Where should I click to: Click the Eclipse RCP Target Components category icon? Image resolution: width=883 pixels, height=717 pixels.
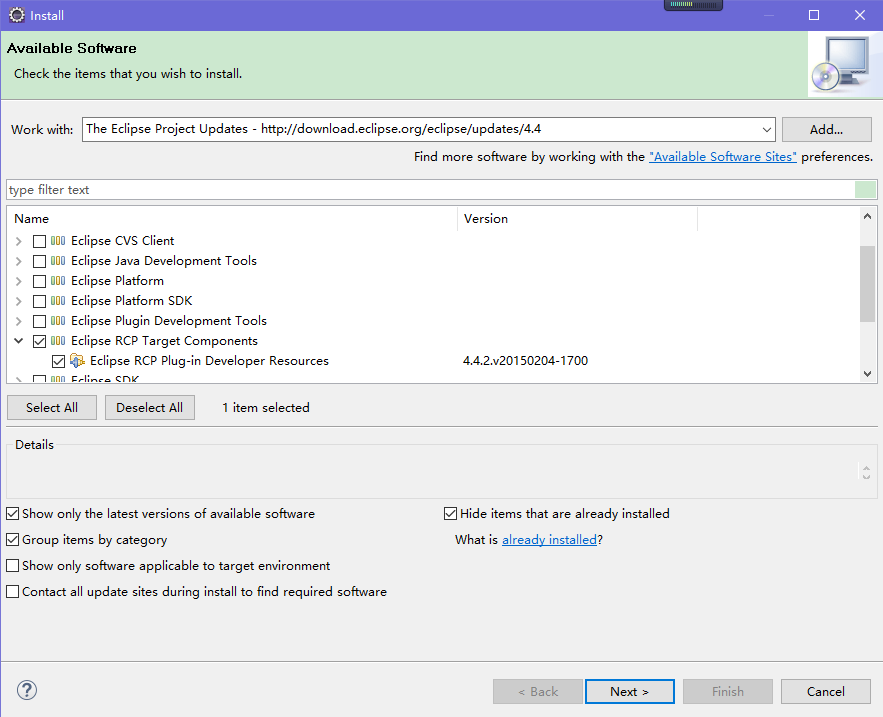58,341
